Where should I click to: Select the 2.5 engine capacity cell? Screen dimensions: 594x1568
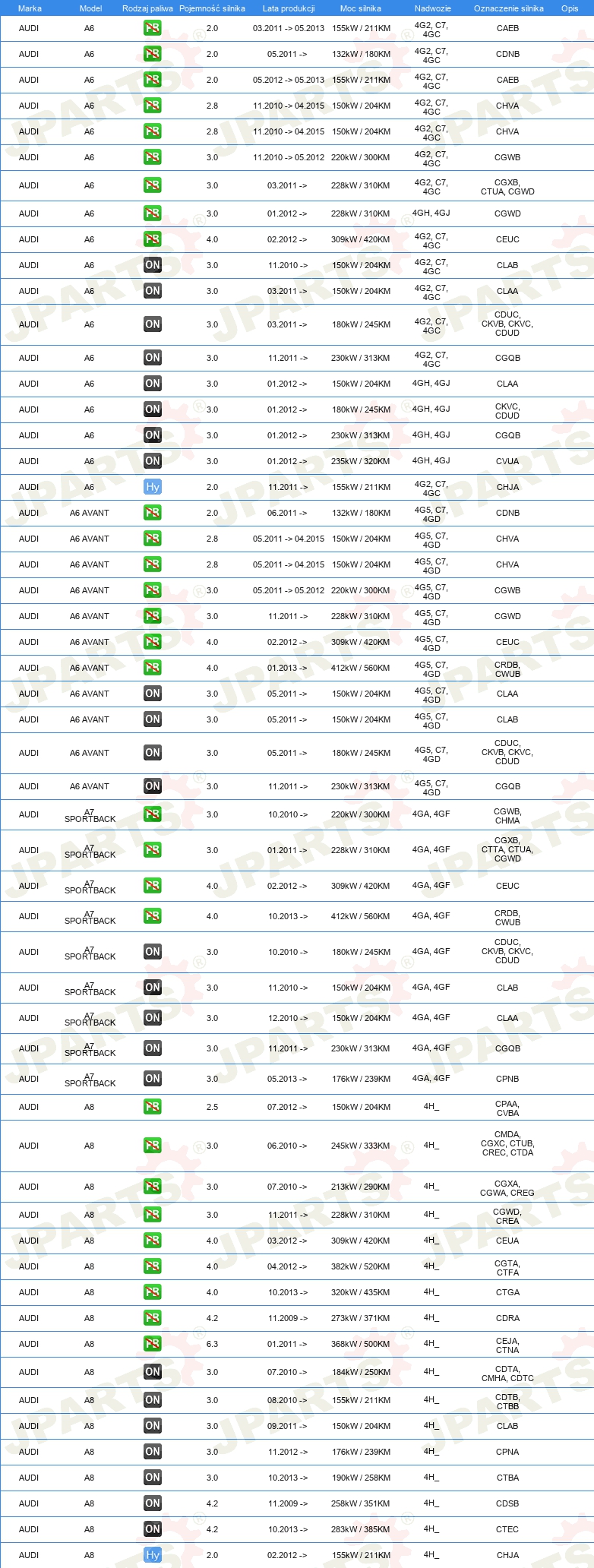(212, 1107)
